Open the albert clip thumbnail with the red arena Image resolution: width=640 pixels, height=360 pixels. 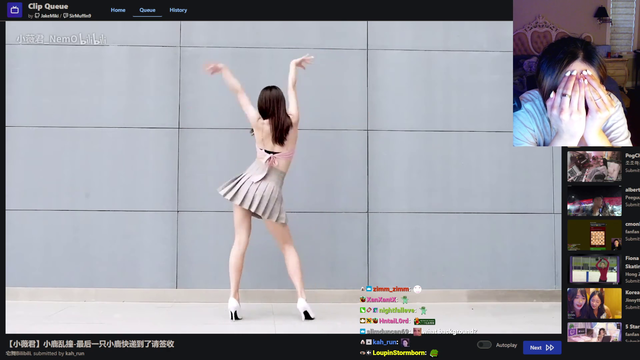(594, 201)
